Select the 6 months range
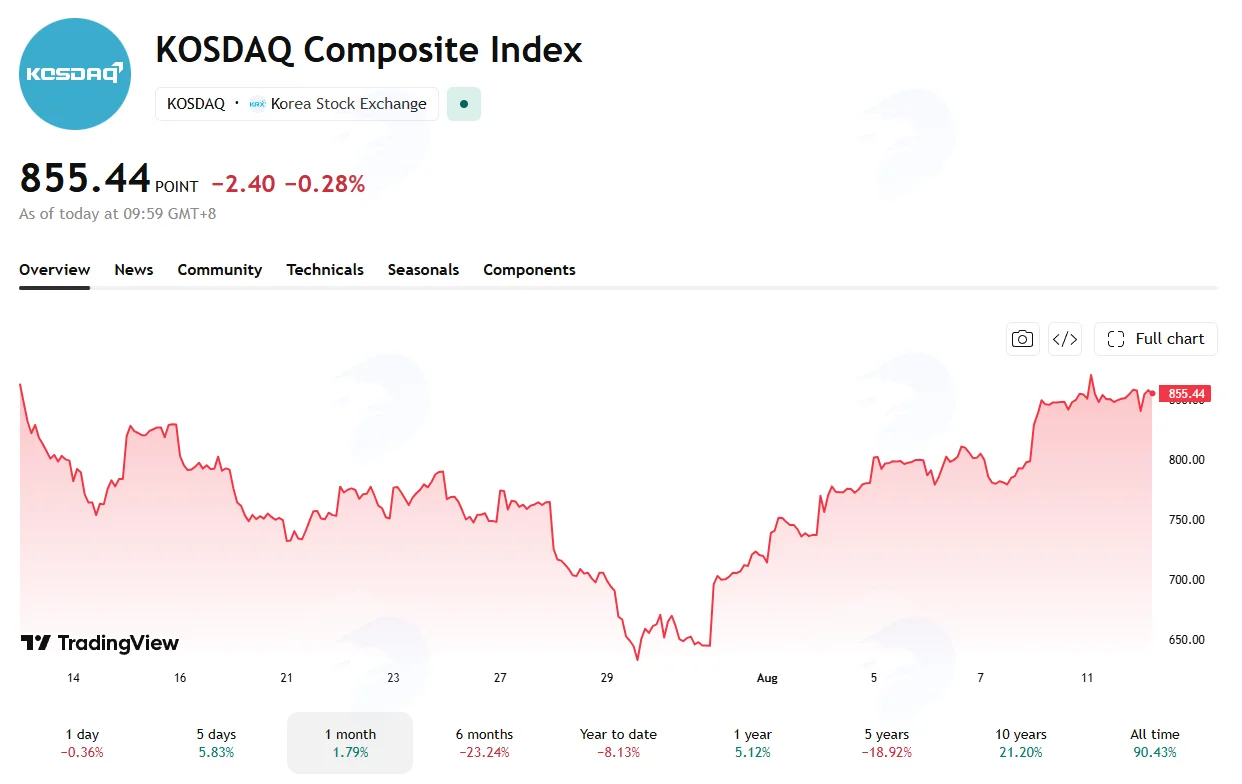1242x784 pixels. click(484, 743)
